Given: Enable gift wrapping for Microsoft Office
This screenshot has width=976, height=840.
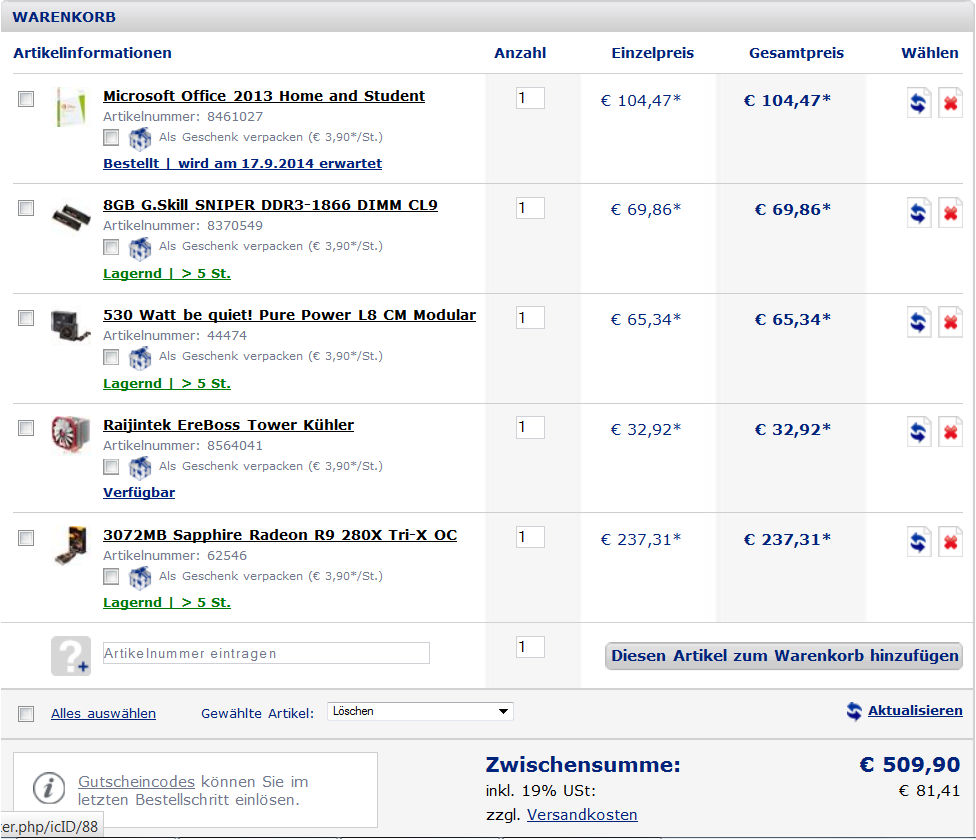Looking at the screenshot, I should pos(111,138).
